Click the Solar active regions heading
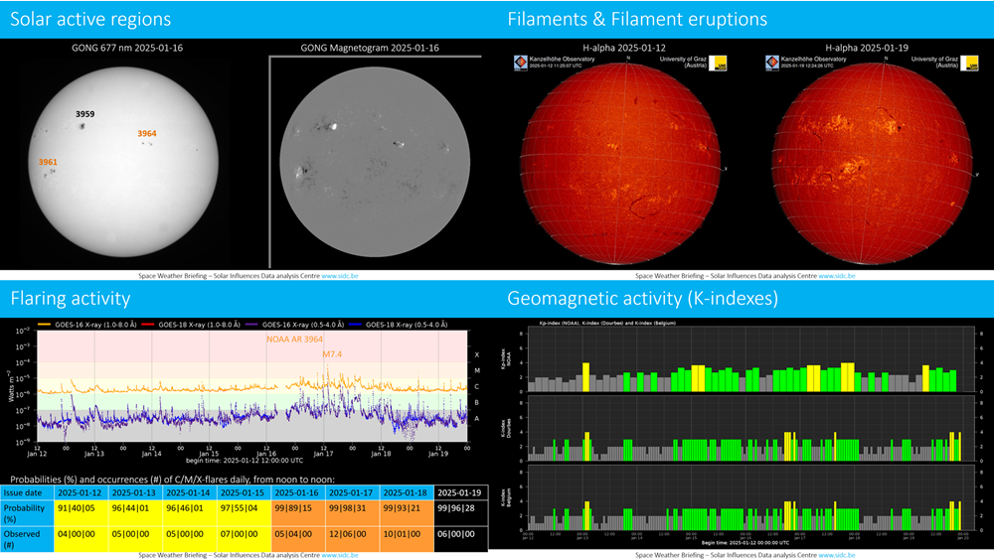The height and width of the screenshot is (560, 994). (91, 19)
